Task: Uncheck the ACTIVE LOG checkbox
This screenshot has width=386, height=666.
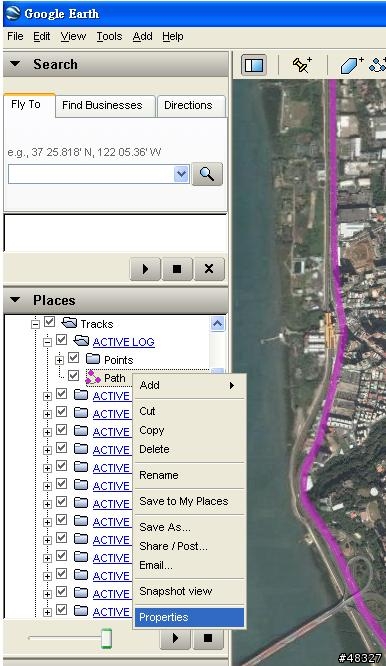Action: (62, 340)
